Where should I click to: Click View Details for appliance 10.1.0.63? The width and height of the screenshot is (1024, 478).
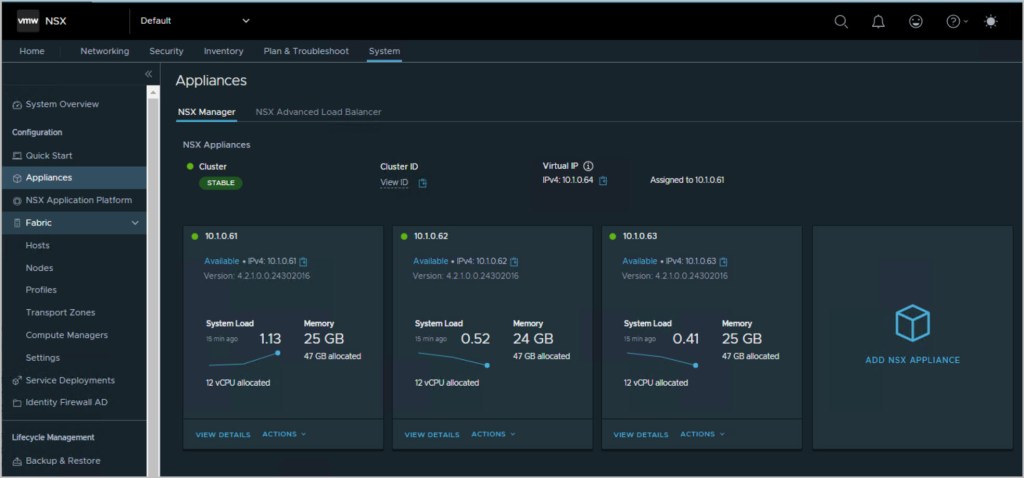coord(640,435)
